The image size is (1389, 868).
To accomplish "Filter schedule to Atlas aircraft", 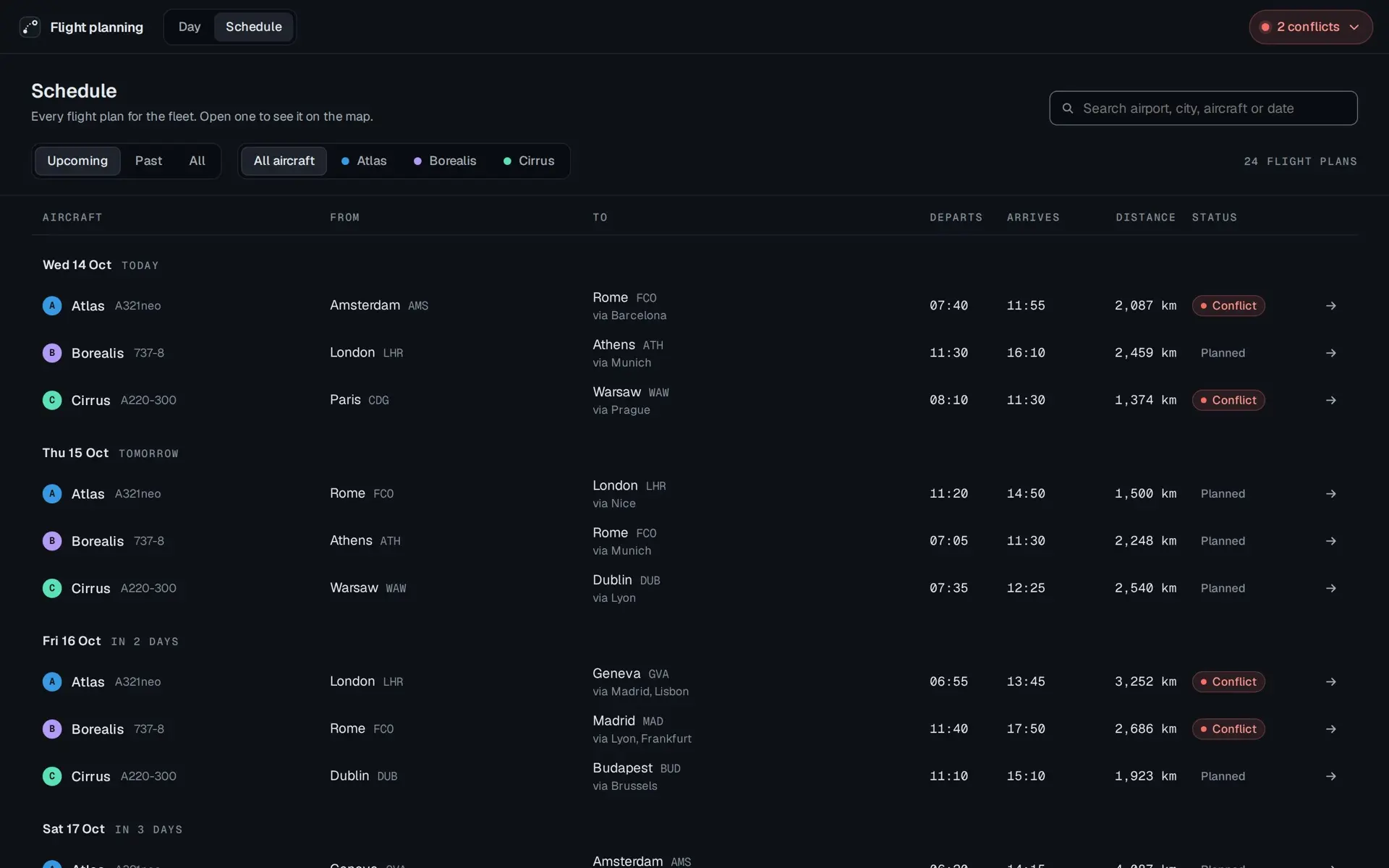I will [364, 161].
